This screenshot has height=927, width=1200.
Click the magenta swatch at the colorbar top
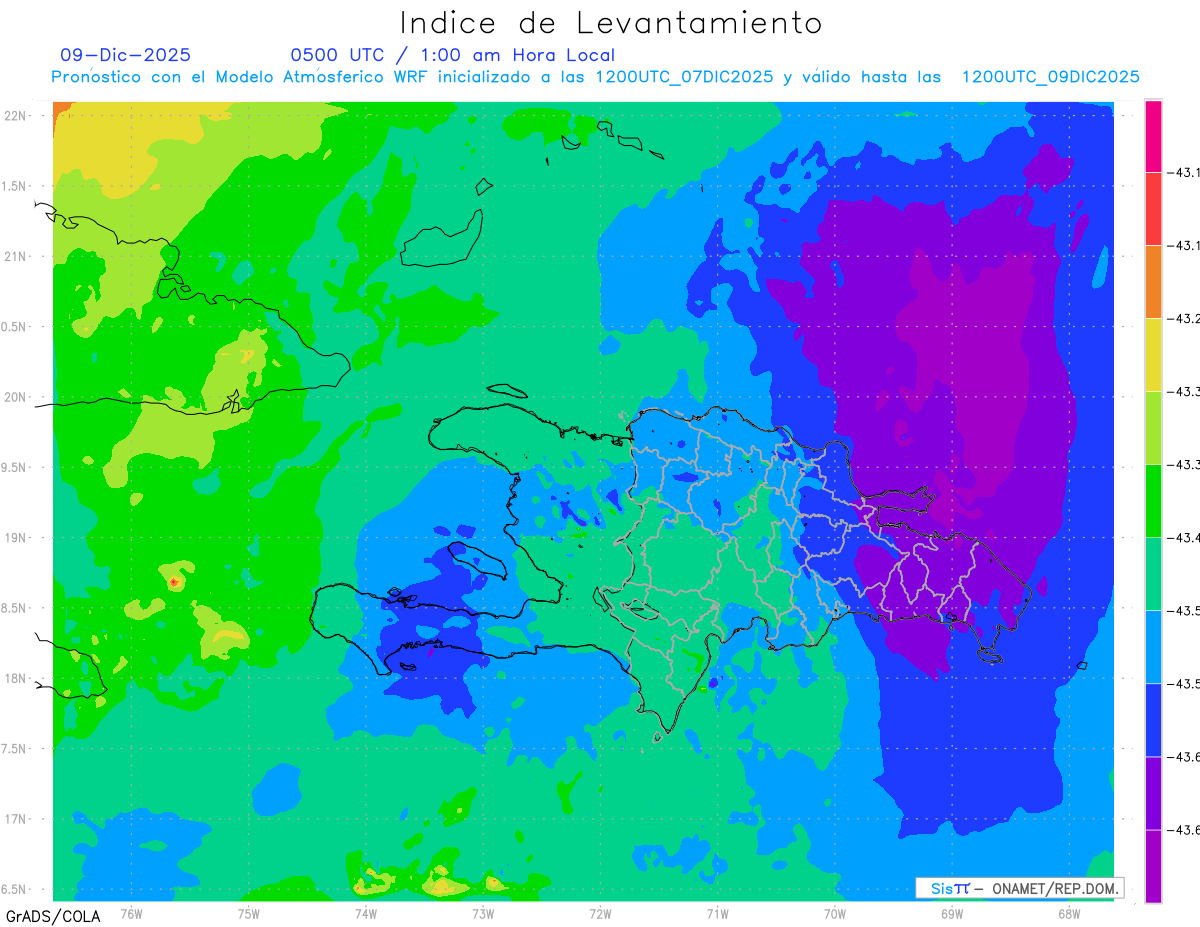(x=1153, y=136)
